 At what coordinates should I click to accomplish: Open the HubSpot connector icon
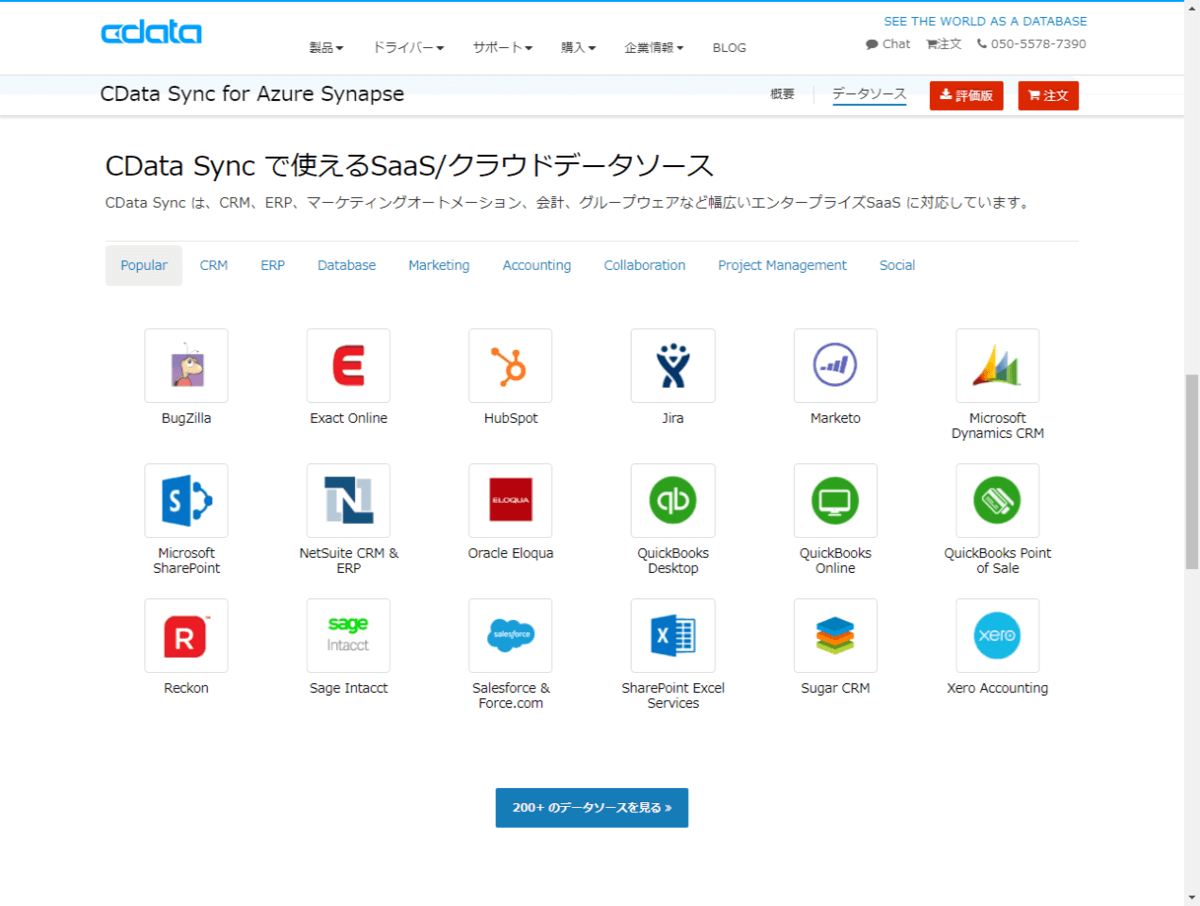coord(510,366)
